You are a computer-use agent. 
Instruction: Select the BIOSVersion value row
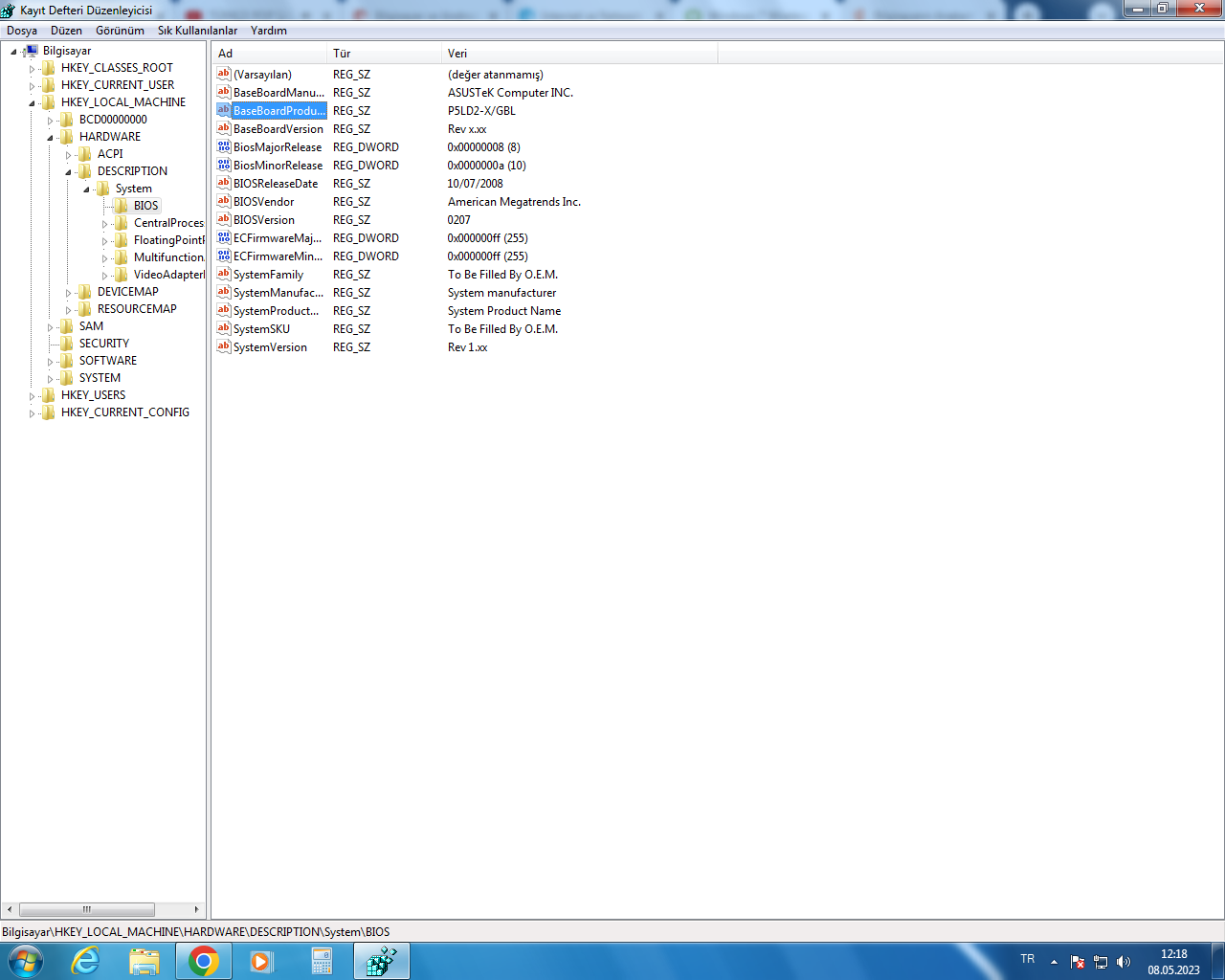(x=264, y=220)
